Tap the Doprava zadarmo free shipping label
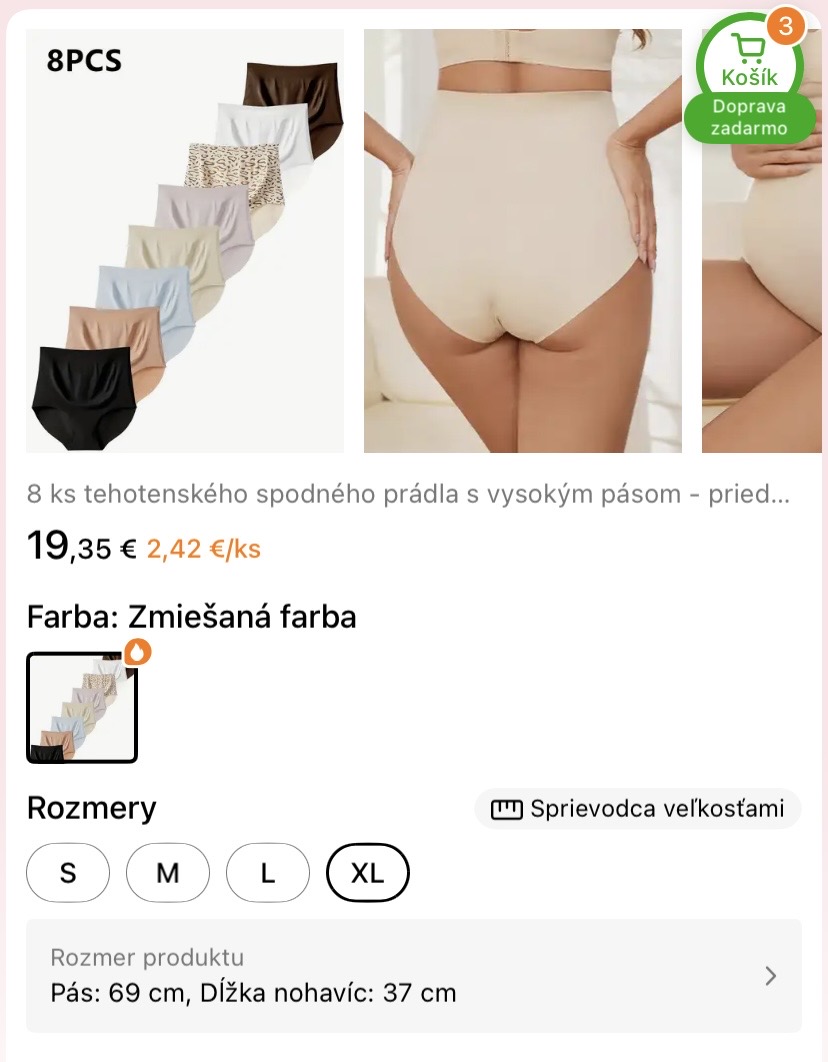Image resolution: width=828 pixels, height=1062 pixels. (x=749, y=118)
